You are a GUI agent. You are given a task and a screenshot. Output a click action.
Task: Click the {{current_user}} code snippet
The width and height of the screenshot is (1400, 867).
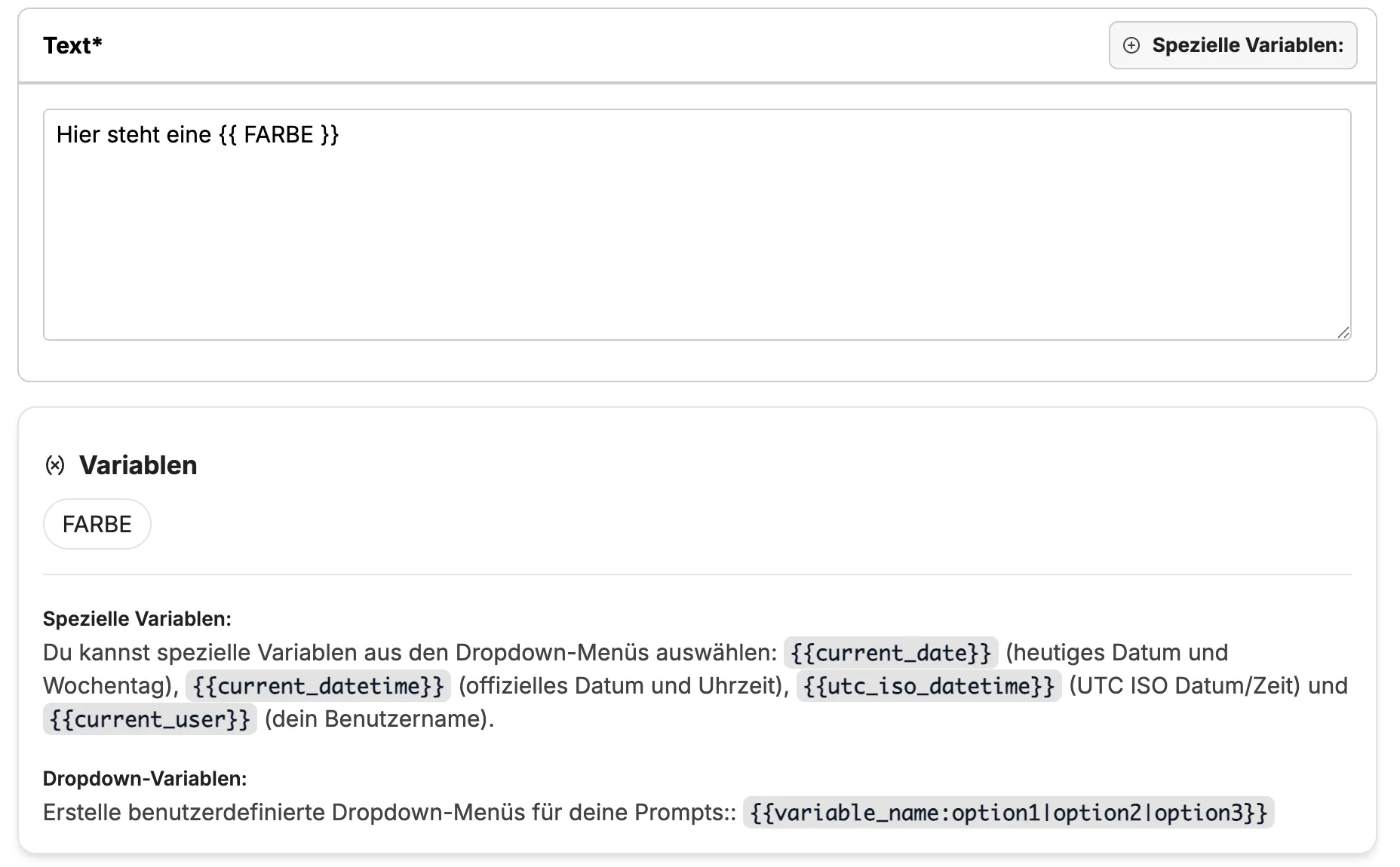point(150,719)
